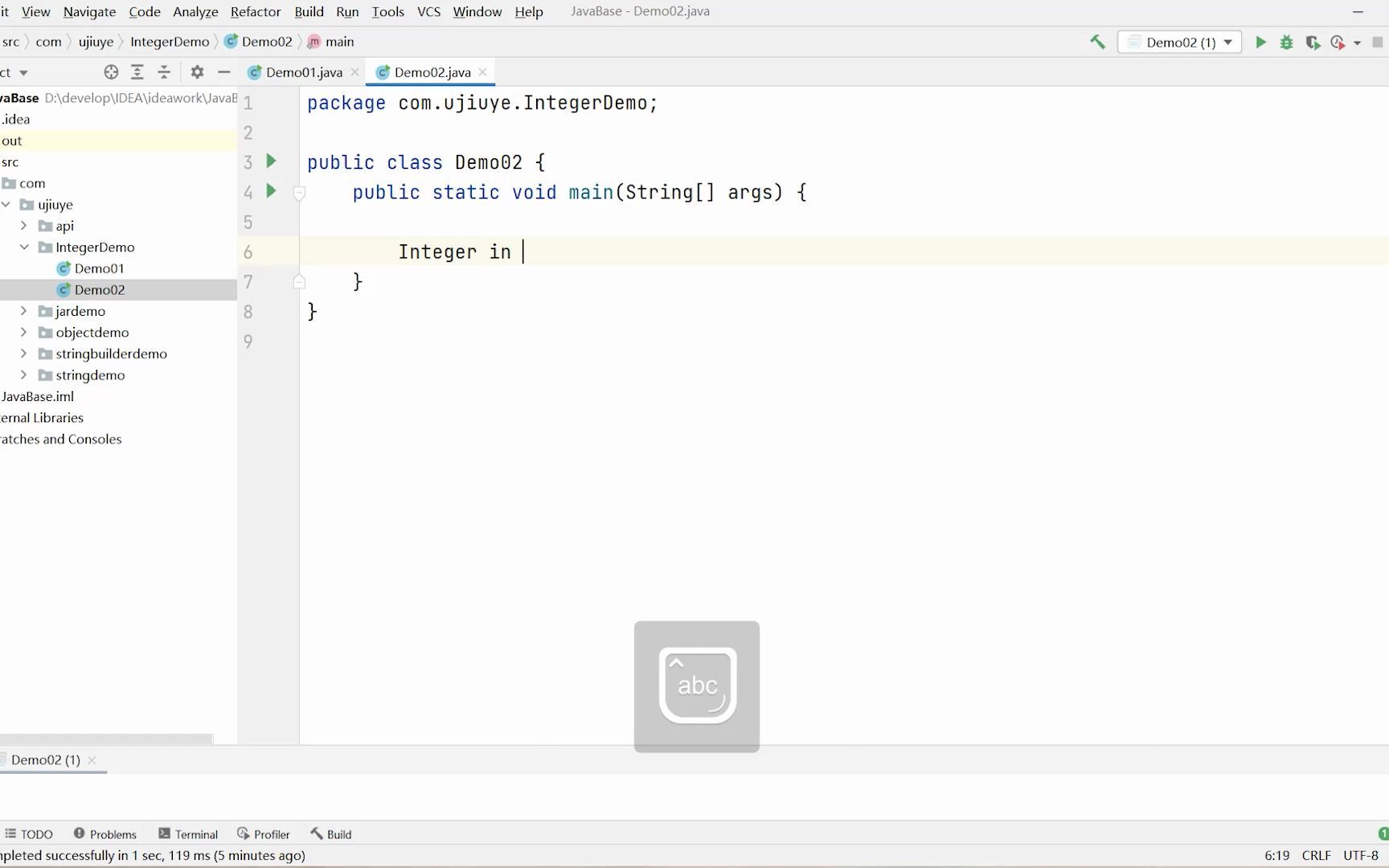Change CRLF line separator in status bar
Screen dimensions: 1389x868
(1316, 855)
